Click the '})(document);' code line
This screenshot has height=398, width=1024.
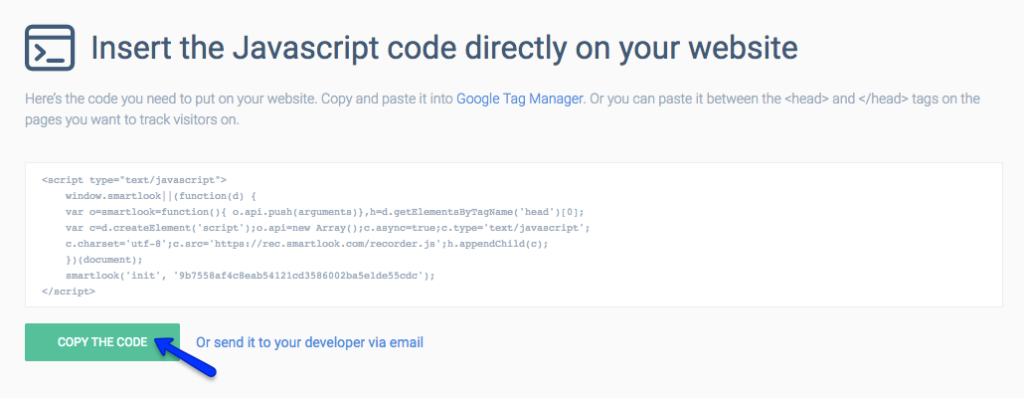point(103,259)
